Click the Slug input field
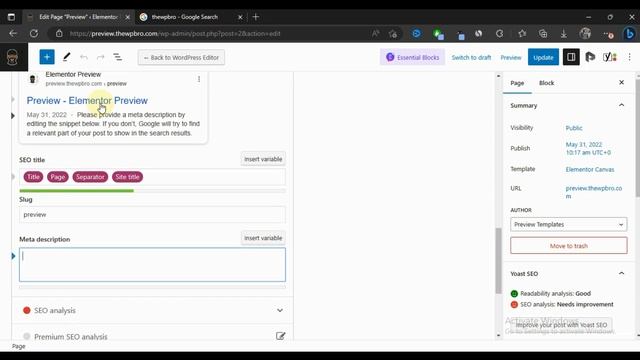This screenshot has width=640, height=360. click(x=152, y=215)
